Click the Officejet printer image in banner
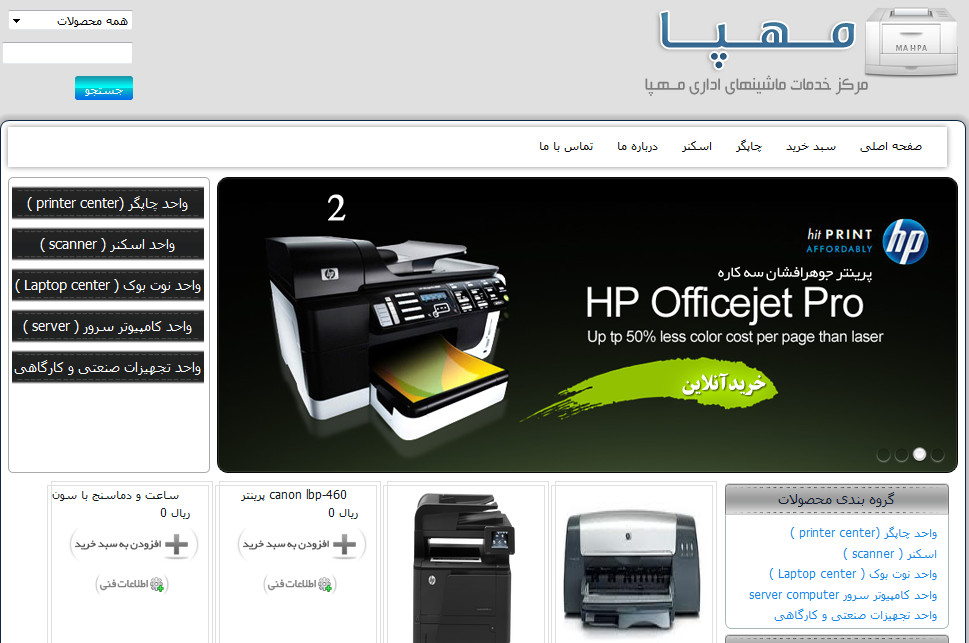This screenshot has width=969, height=643. [x=389, y=340]
